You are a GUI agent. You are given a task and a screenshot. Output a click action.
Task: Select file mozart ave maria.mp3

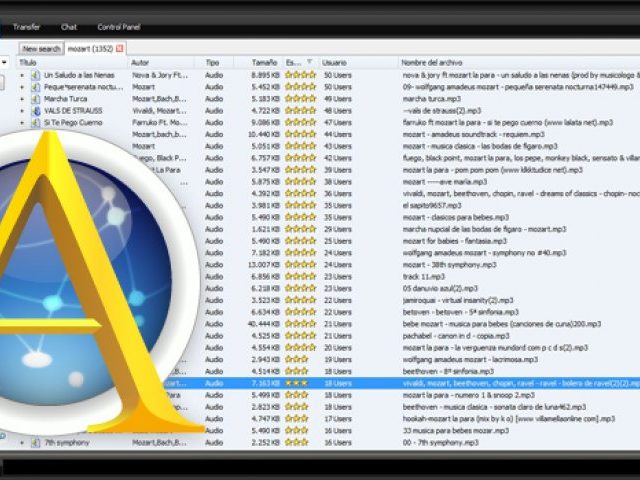pyautogui.click(x=444, y=182)
